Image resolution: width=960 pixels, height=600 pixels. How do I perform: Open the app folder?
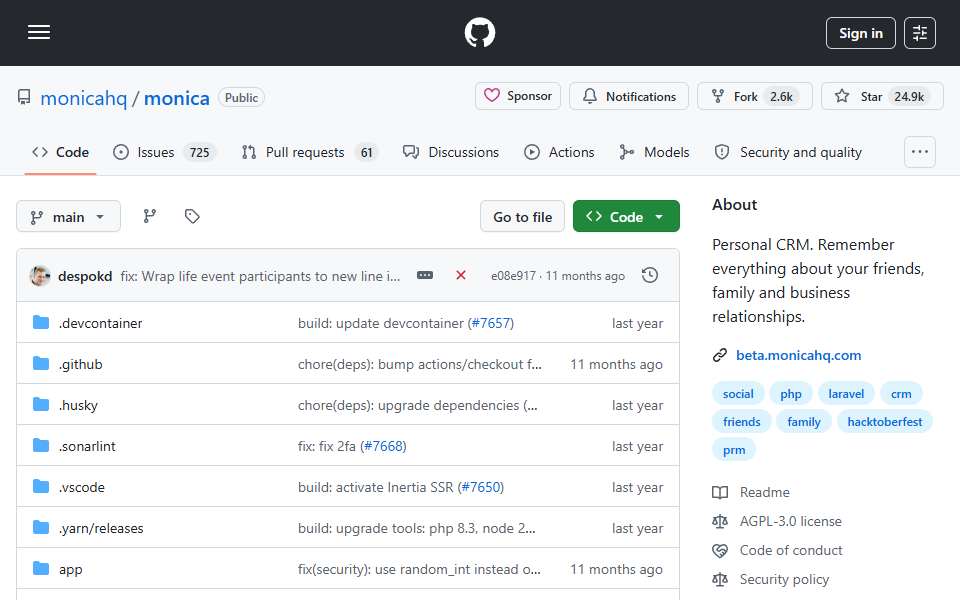tap(70, 569)
